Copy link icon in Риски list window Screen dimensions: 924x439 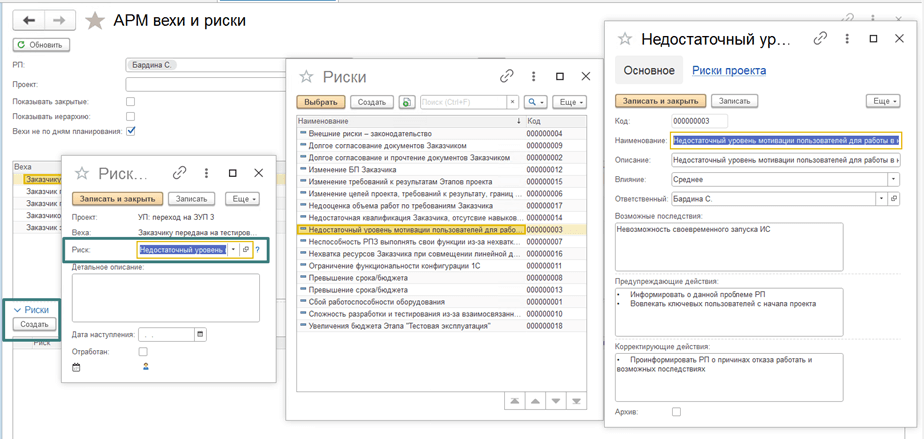(x=507, y=76)
